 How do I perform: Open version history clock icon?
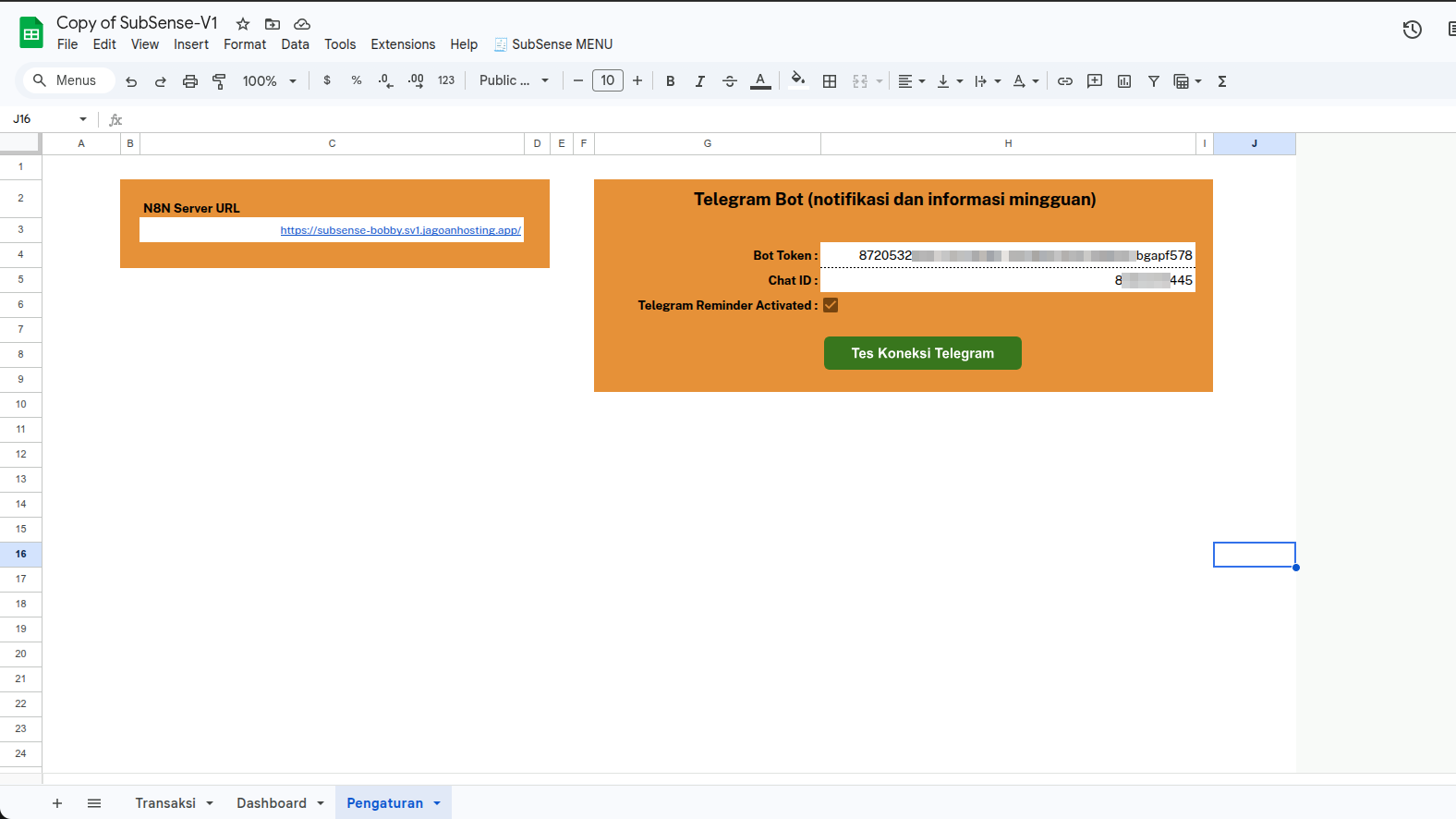tap(1412, 30)
